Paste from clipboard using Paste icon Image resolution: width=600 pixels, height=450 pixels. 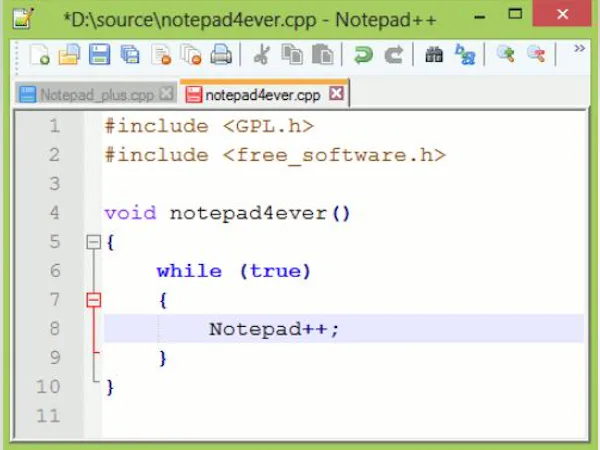323,54
